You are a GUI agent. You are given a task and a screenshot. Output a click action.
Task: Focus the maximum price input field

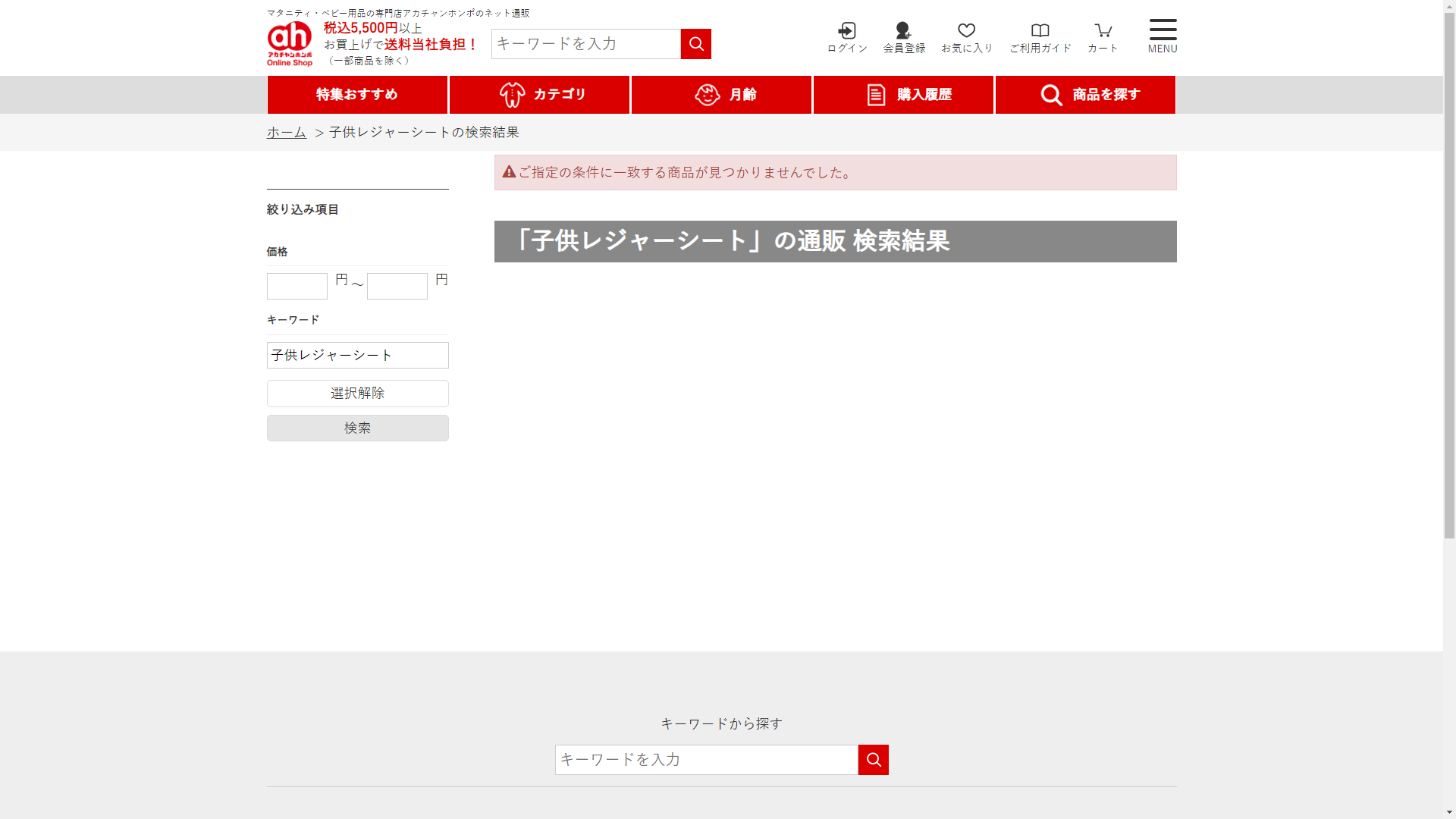pos(397,286)
